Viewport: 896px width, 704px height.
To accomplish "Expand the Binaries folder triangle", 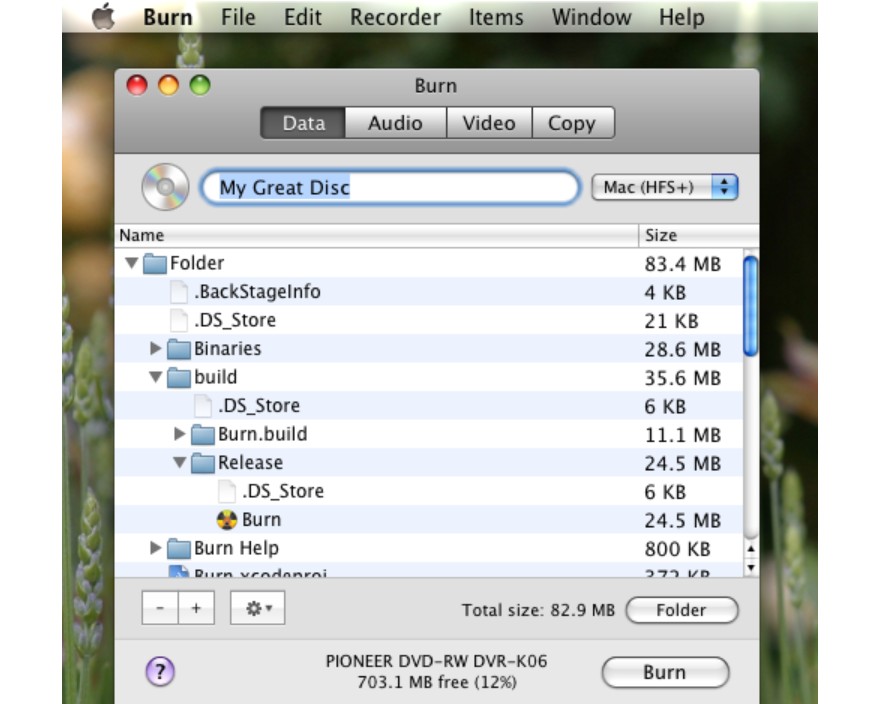I will pos(155,348).
